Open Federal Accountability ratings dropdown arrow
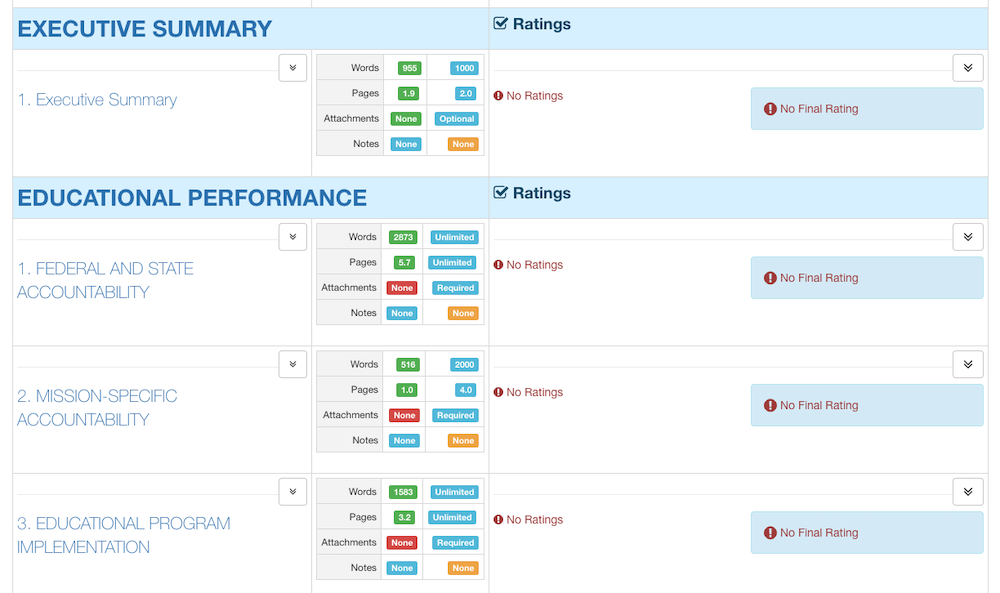This screenshot has height=593, width=1000. [967, 237]
